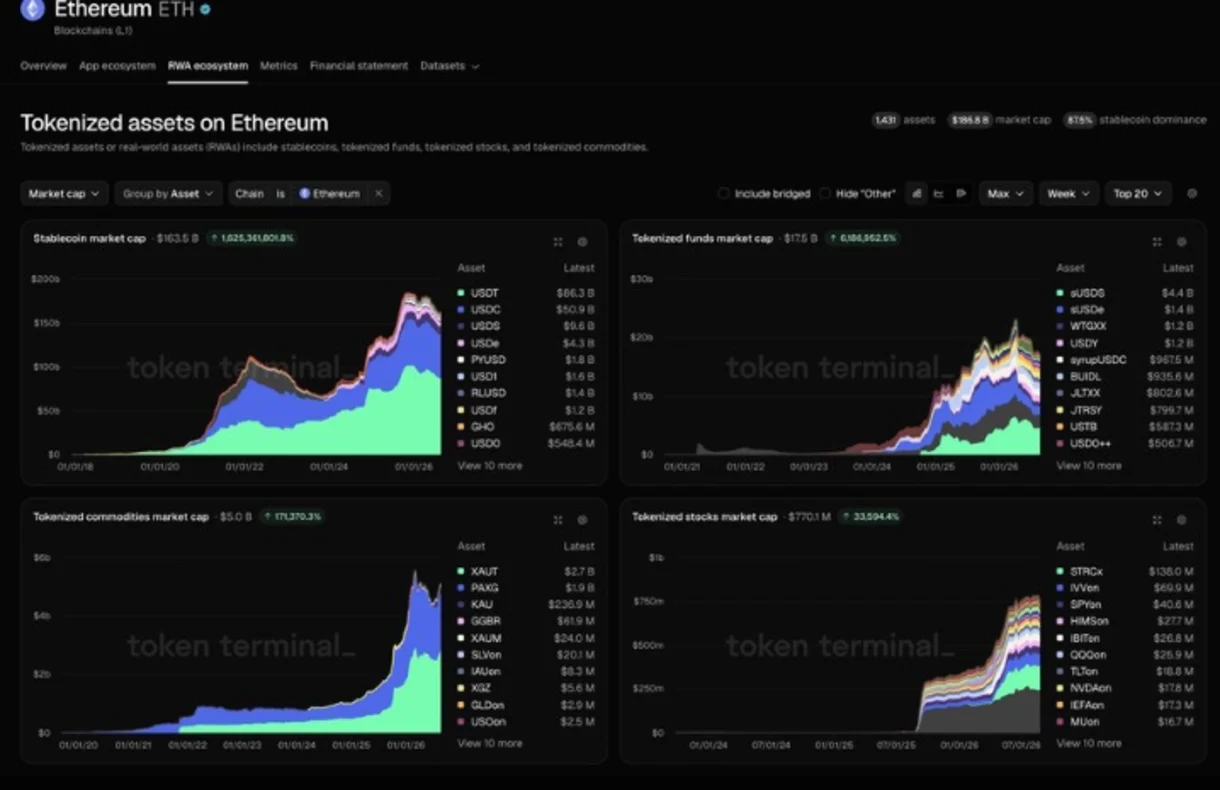Click the Blockchains (L1) category link
This screenshot has height=790, width=1220.
pos(93,31)
